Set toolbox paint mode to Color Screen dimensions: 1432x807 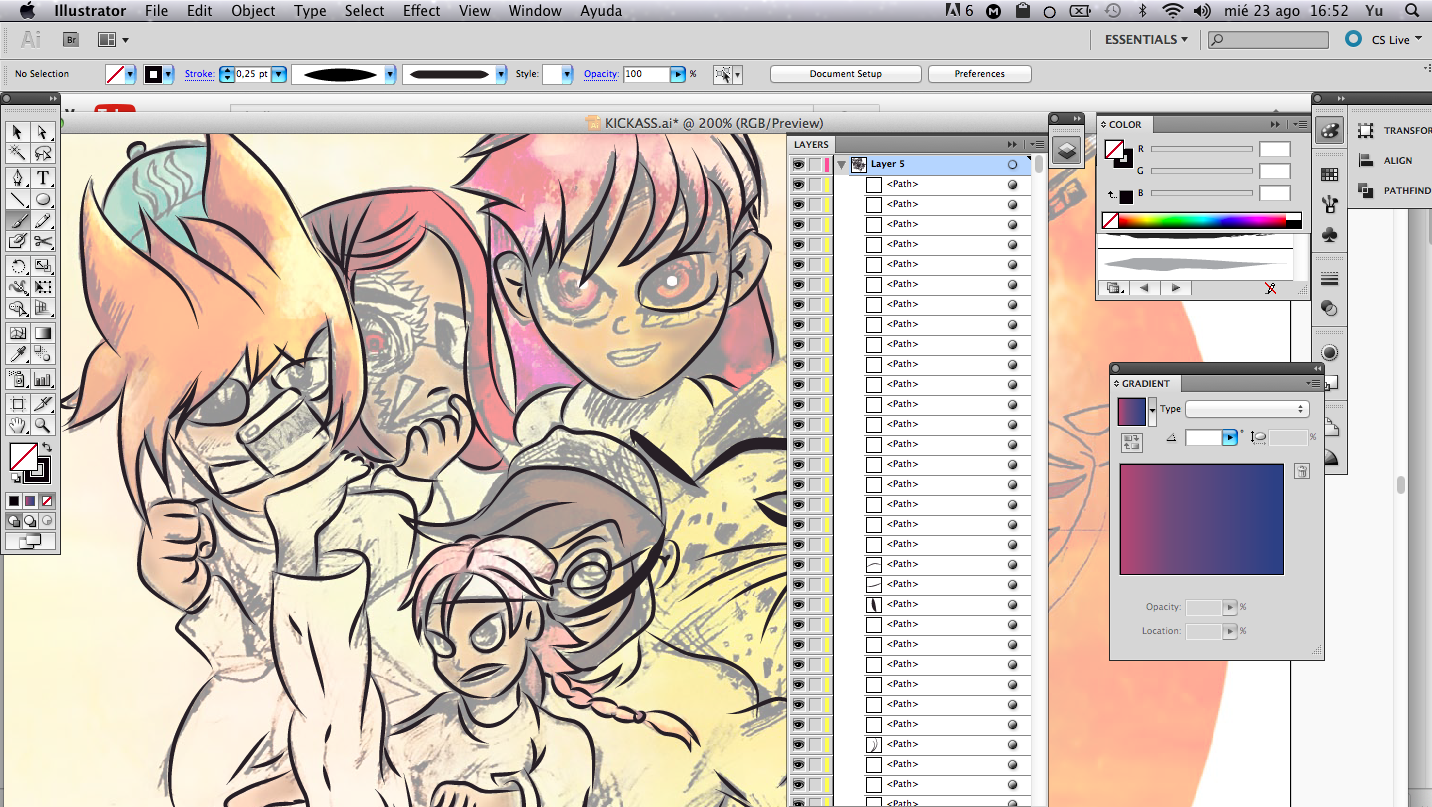[x=14, y=500]
